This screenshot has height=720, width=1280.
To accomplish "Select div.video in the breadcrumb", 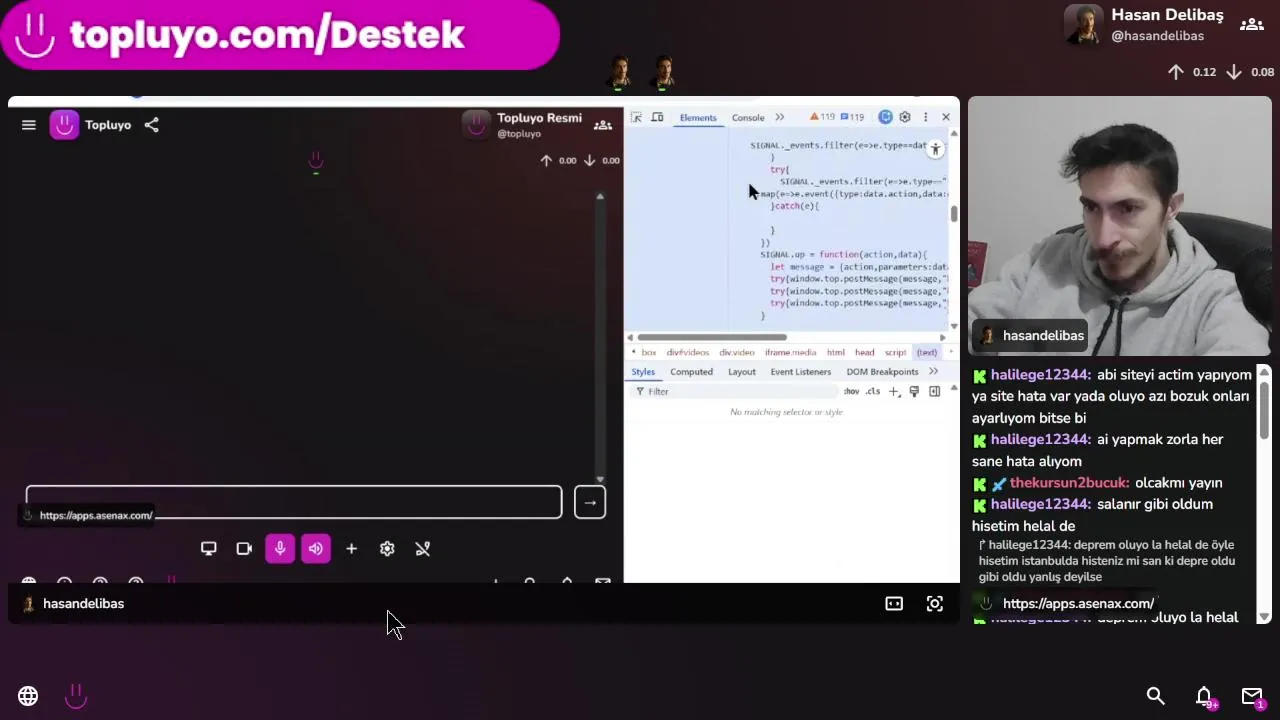I will point(737,352).
